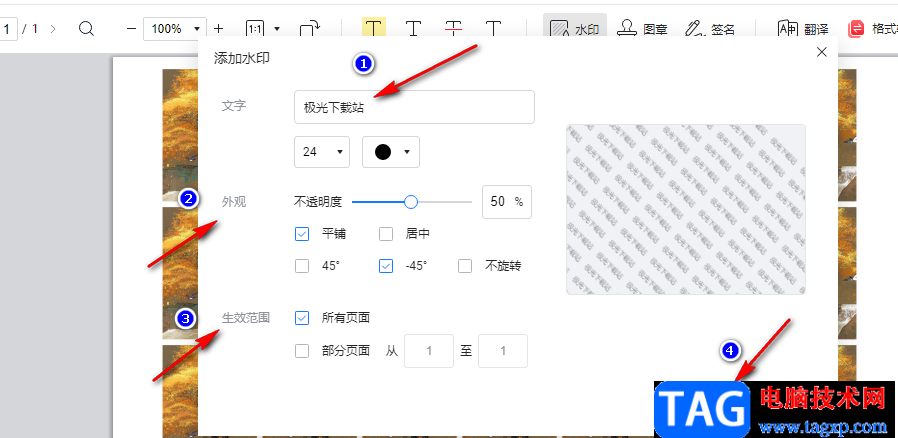Enable the 不旋转 no rotation checkbox
The height and width of the screenshot is (438, 898).
465,266
